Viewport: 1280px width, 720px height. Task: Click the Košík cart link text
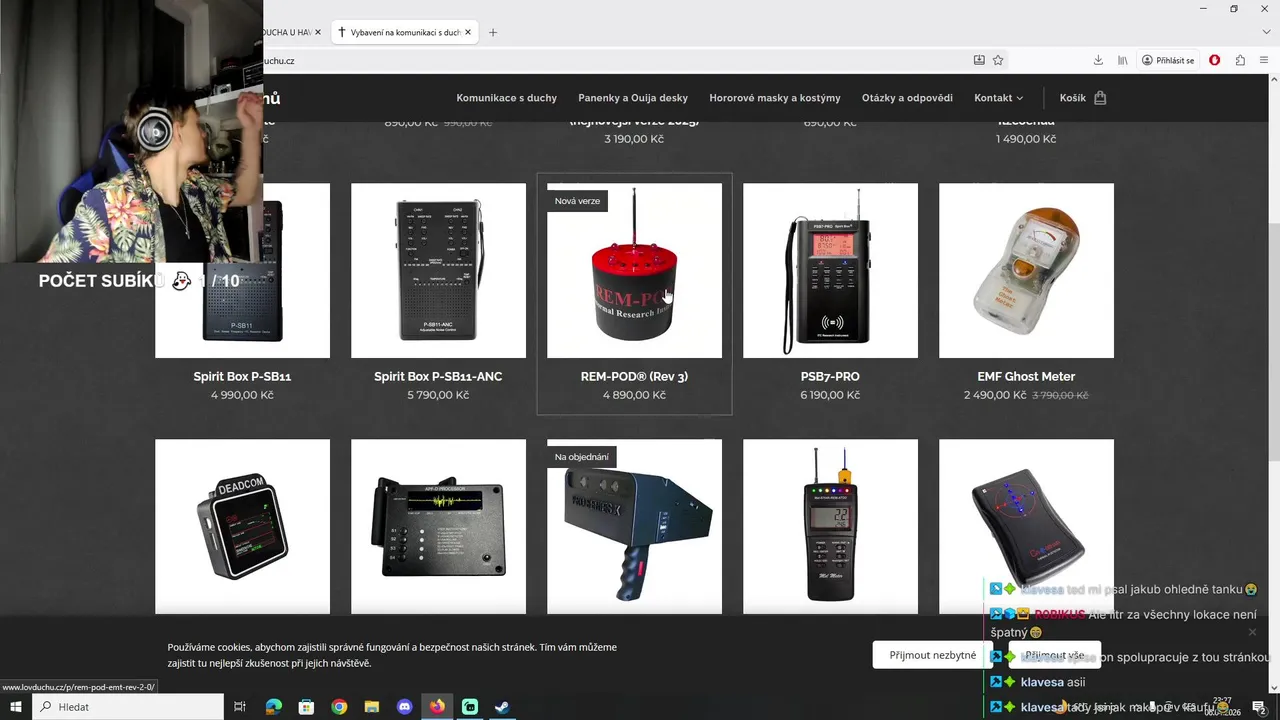pyautogui.click(x=1072, y=98)
